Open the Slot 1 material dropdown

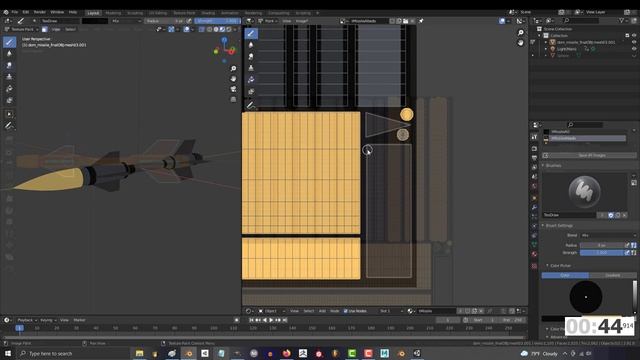391,311
